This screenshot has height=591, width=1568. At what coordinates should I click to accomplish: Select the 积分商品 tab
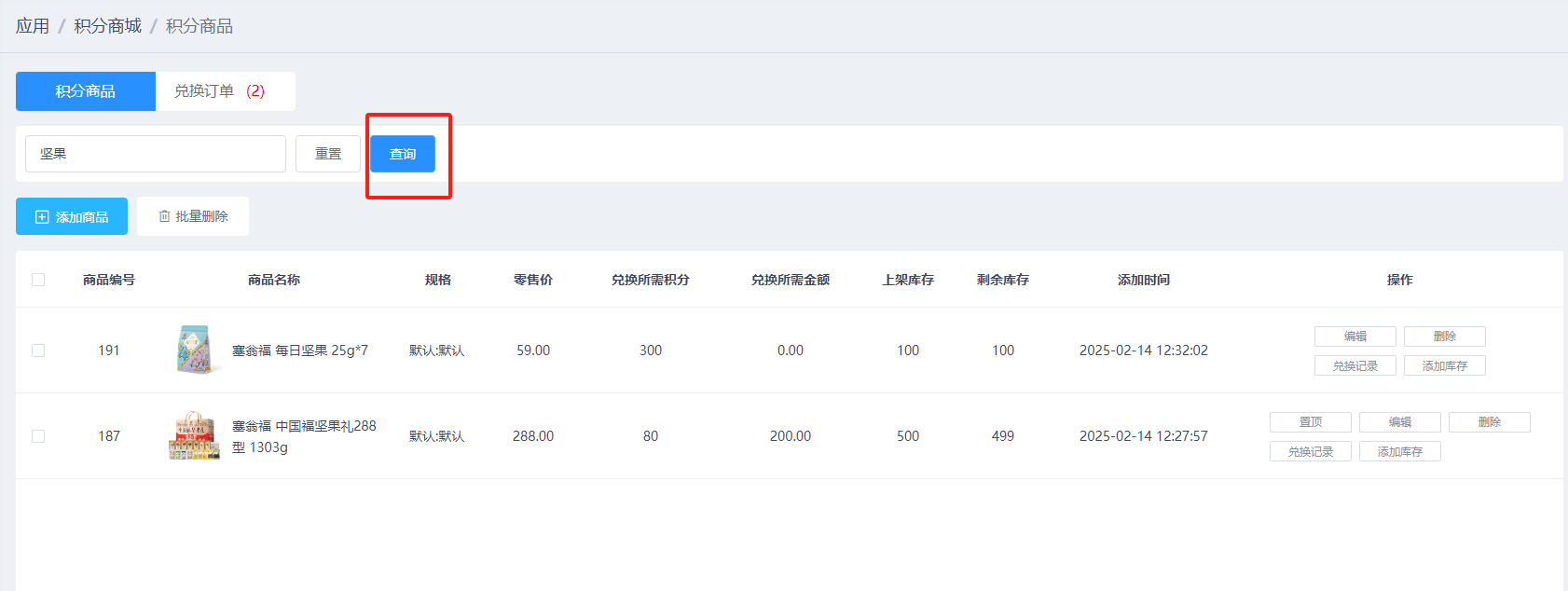click(86, 91)
